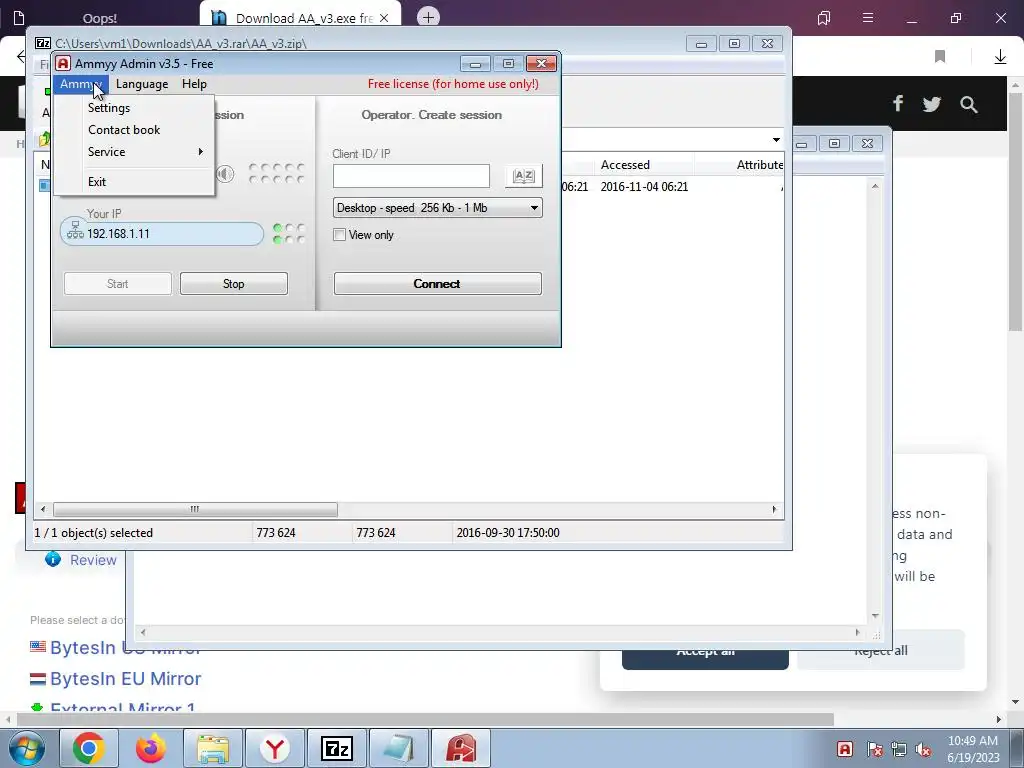The width and height of the screenshot is (1024, 768).
Task: Switch to the Oops! browser tab
Action: pos(100,18)
